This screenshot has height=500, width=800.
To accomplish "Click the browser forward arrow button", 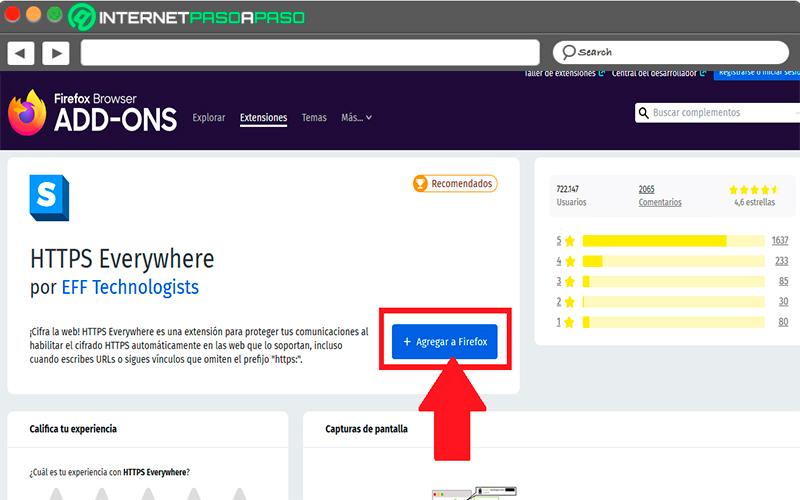I will [x=56, y=53].
